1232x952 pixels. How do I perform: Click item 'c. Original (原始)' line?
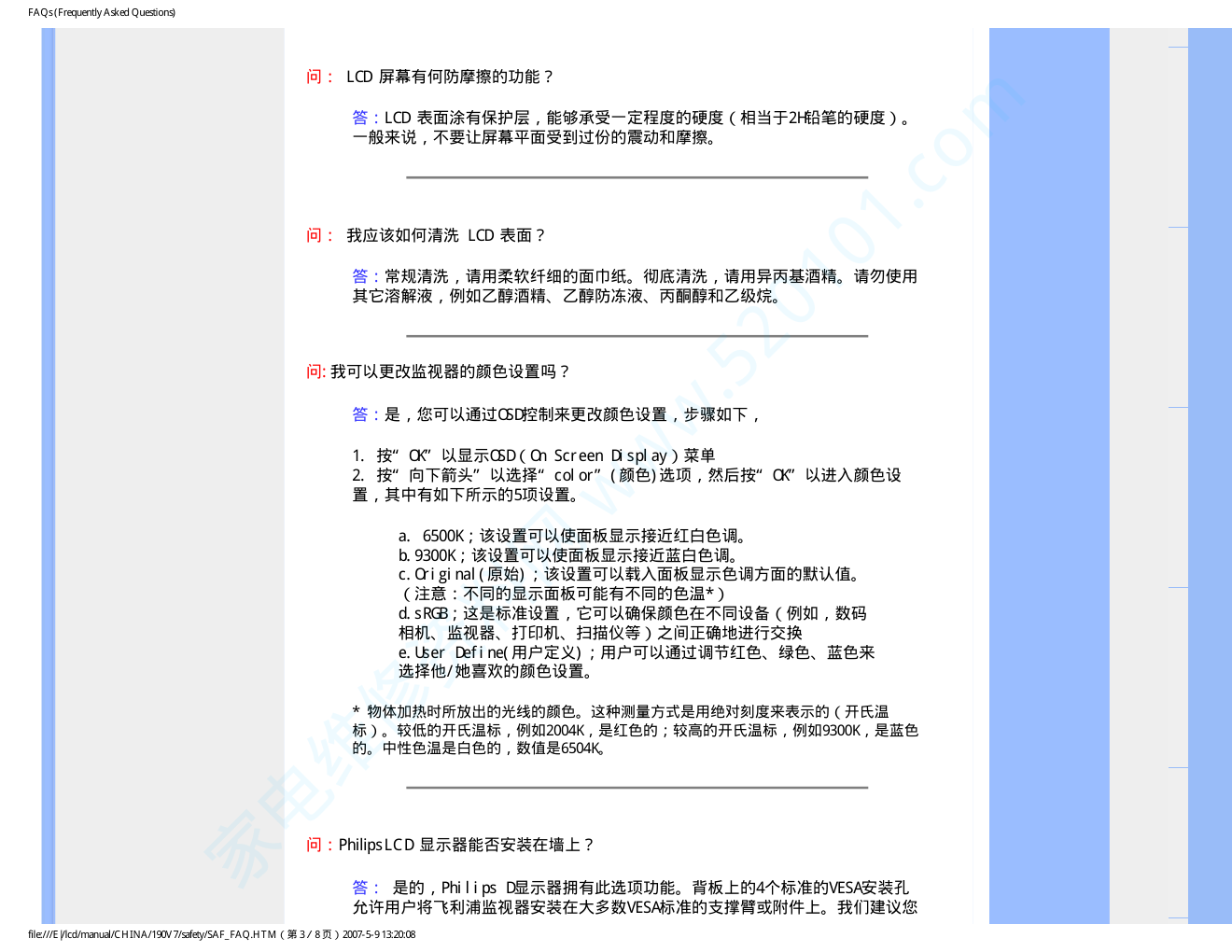click(632, 574)
